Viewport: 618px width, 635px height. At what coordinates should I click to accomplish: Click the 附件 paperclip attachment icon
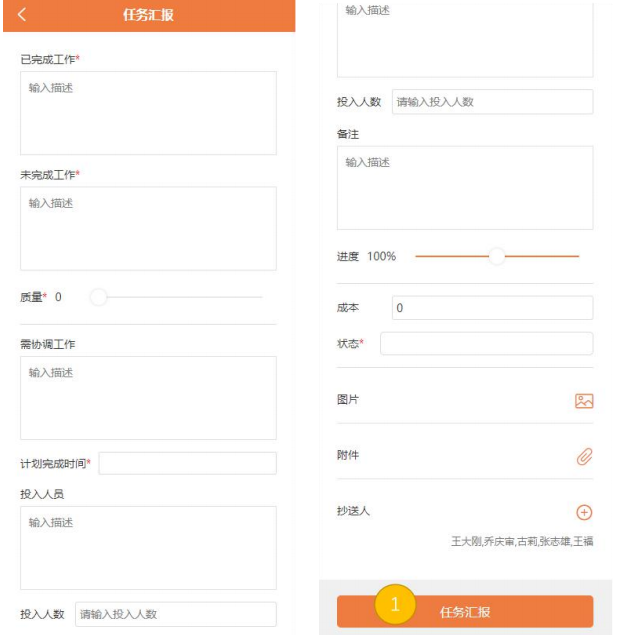pos(584,456)
